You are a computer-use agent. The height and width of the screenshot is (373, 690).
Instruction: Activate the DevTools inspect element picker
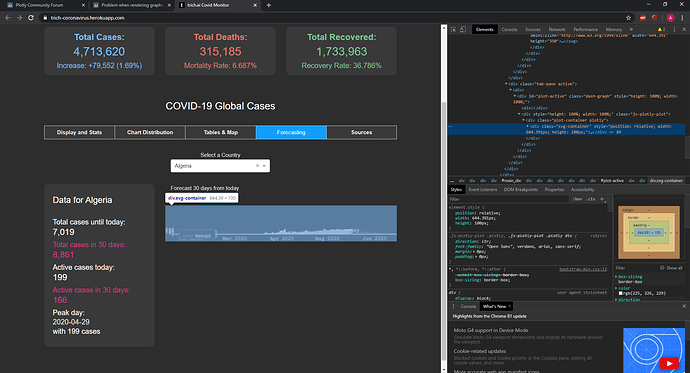(x=454, y=29)
